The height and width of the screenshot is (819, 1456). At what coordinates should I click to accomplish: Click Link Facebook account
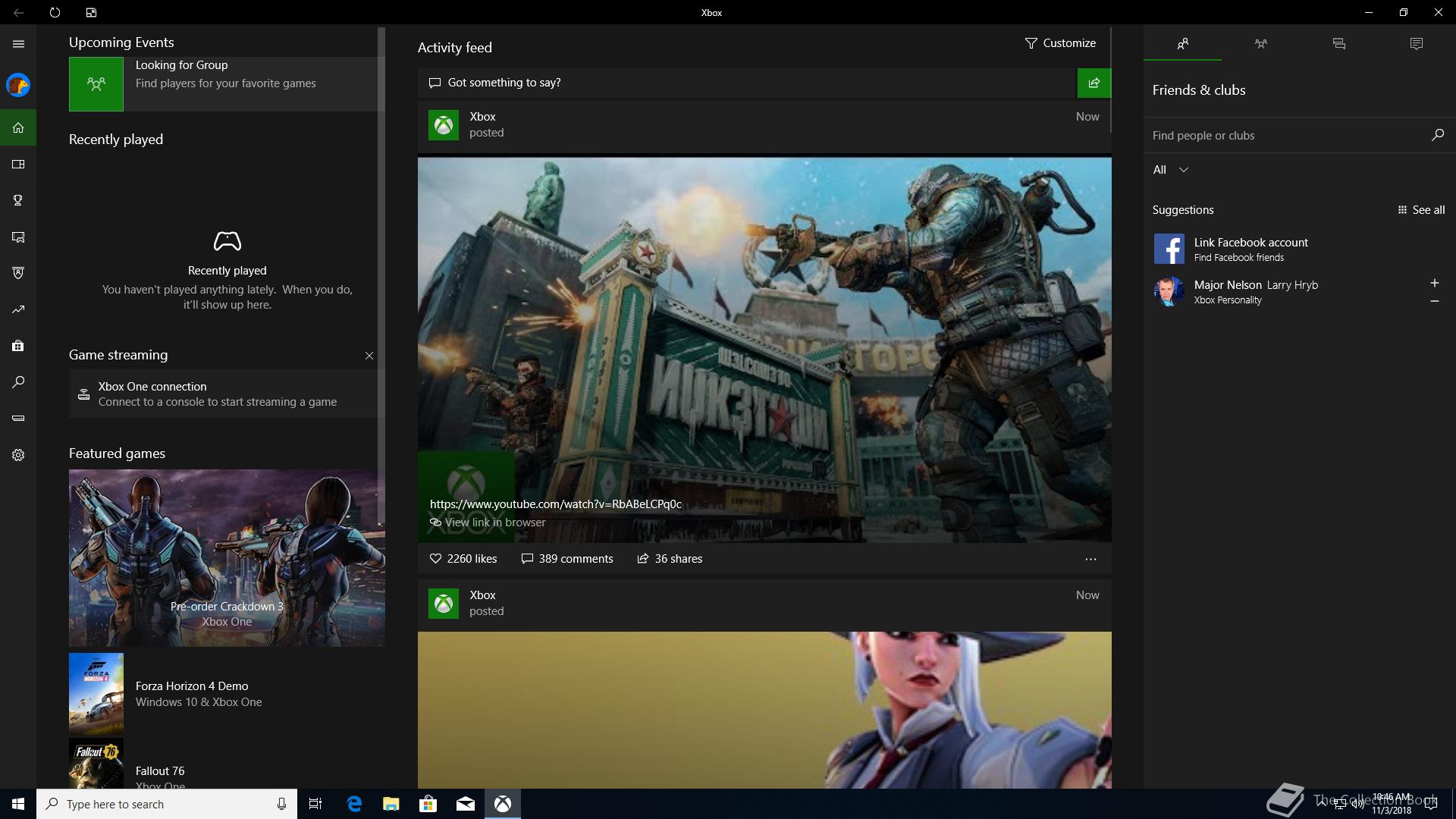click(x=1250, y=243)
